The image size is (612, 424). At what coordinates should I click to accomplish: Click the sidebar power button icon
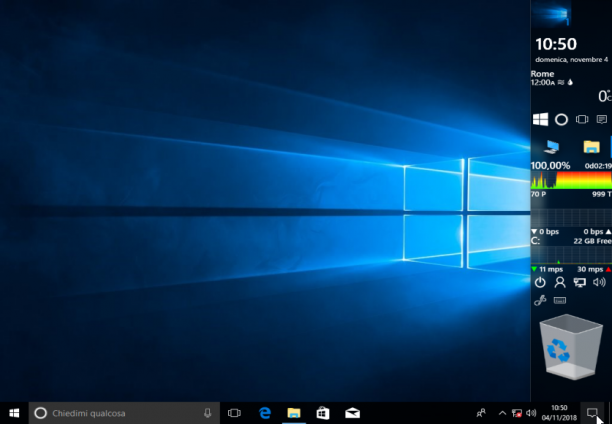tap(540, 282)
